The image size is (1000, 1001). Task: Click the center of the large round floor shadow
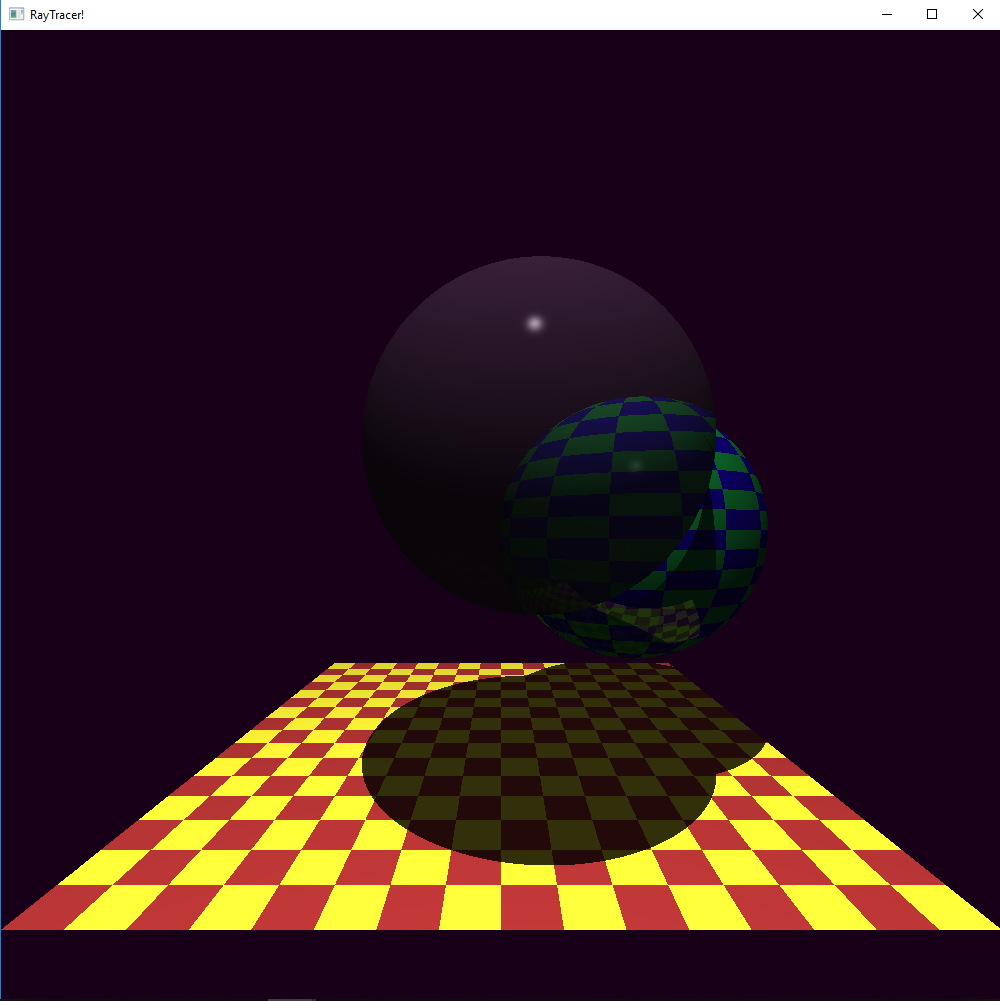pyautogui.click(x=538, y=770)
